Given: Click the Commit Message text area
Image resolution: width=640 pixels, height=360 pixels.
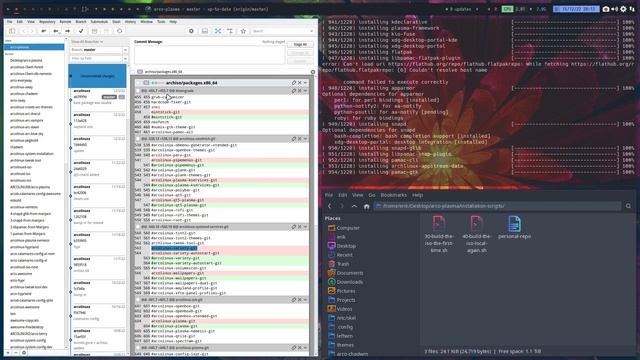Looking at the screenshot, I should (209, 55).
